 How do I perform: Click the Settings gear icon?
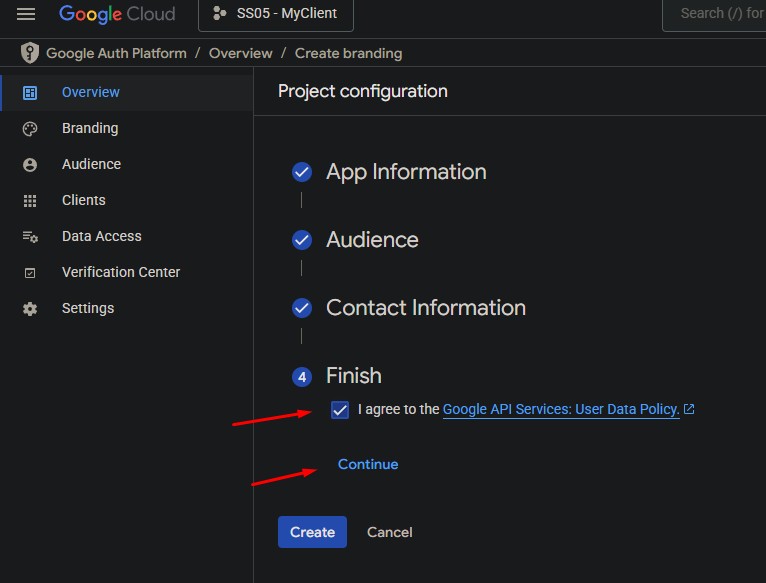30,309
